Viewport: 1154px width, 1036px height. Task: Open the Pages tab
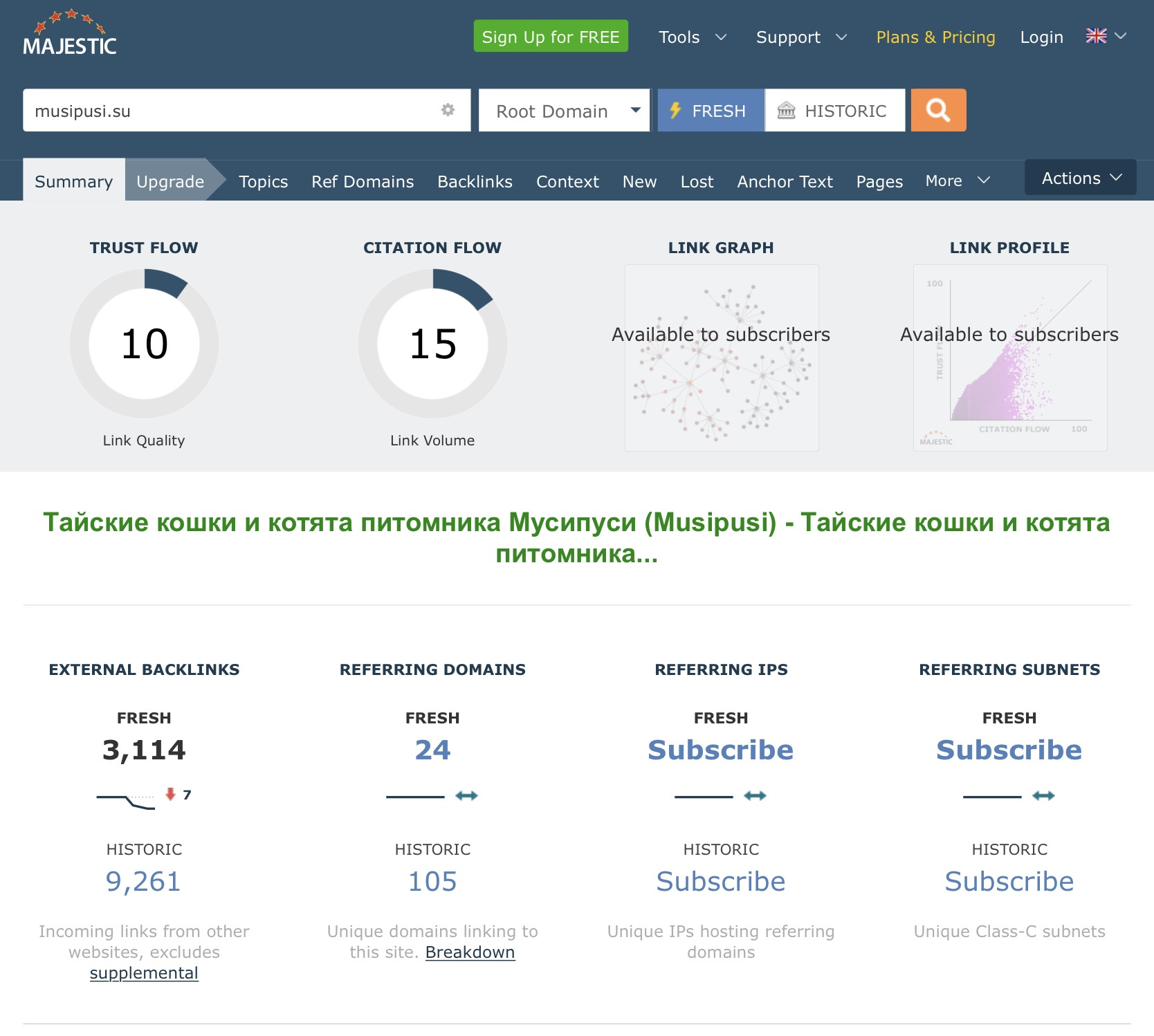[880, 181]
